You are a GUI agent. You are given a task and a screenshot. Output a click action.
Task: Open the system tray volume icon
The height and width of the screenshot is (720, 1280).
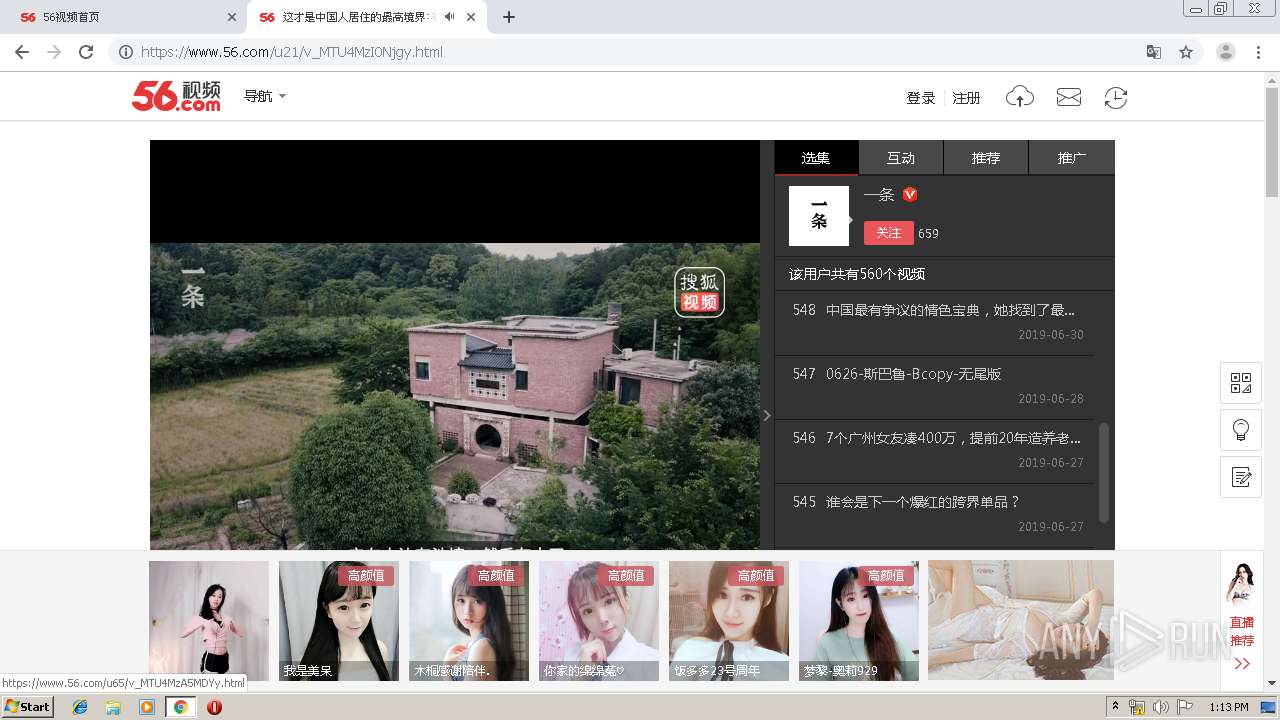point(1160,707)
